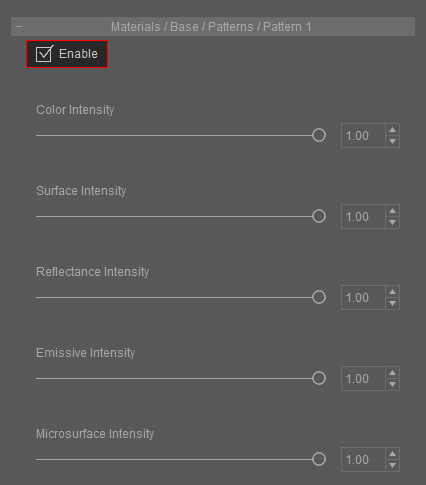Increase Microsurface Intensity with the up arrow
The height and width of the screenshot is (485, 426).
click(x=392, y=454)
